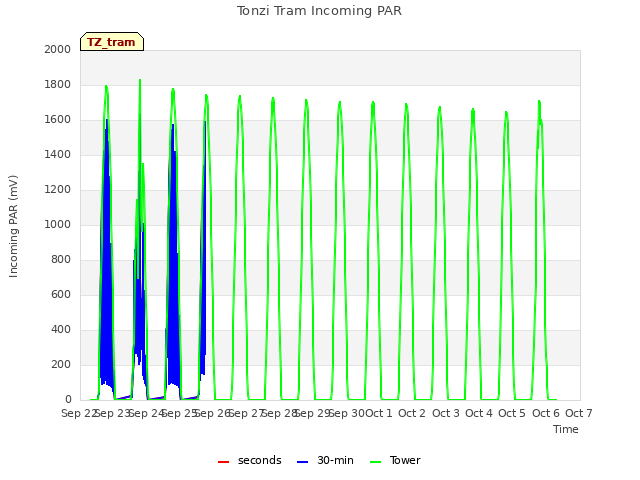Click the Oct 7 x-axis date label
This screenshot has height=480, width=640.
coord(579,413)
